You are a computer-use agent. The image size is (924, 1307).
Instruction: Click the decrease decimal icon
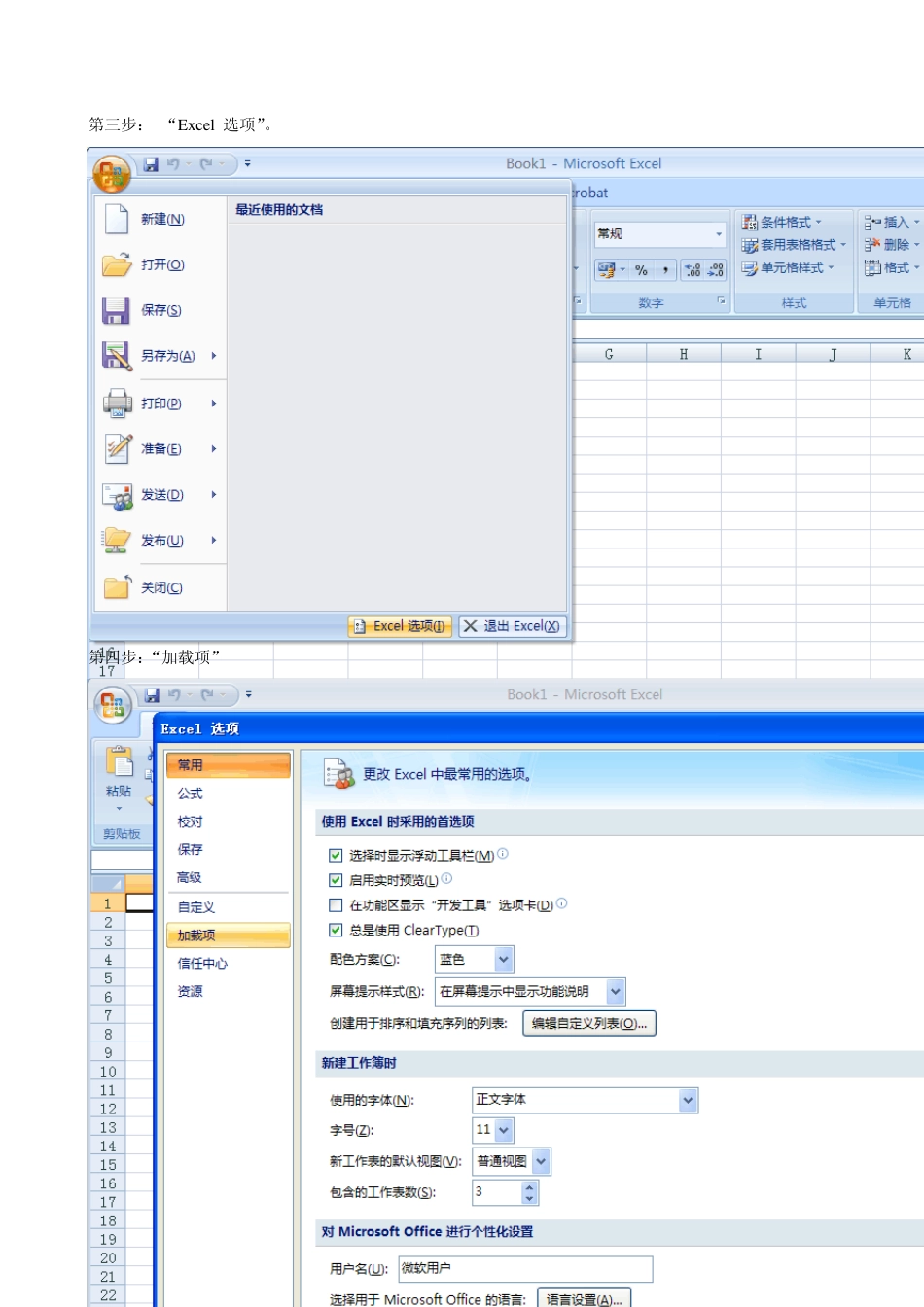(x=716, y=269)
